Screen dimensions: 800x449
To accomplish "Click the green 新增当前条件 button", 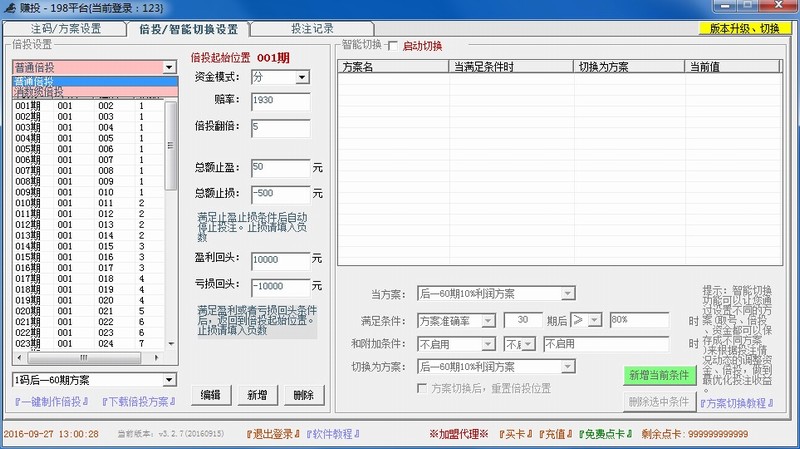I will [658, 376].
